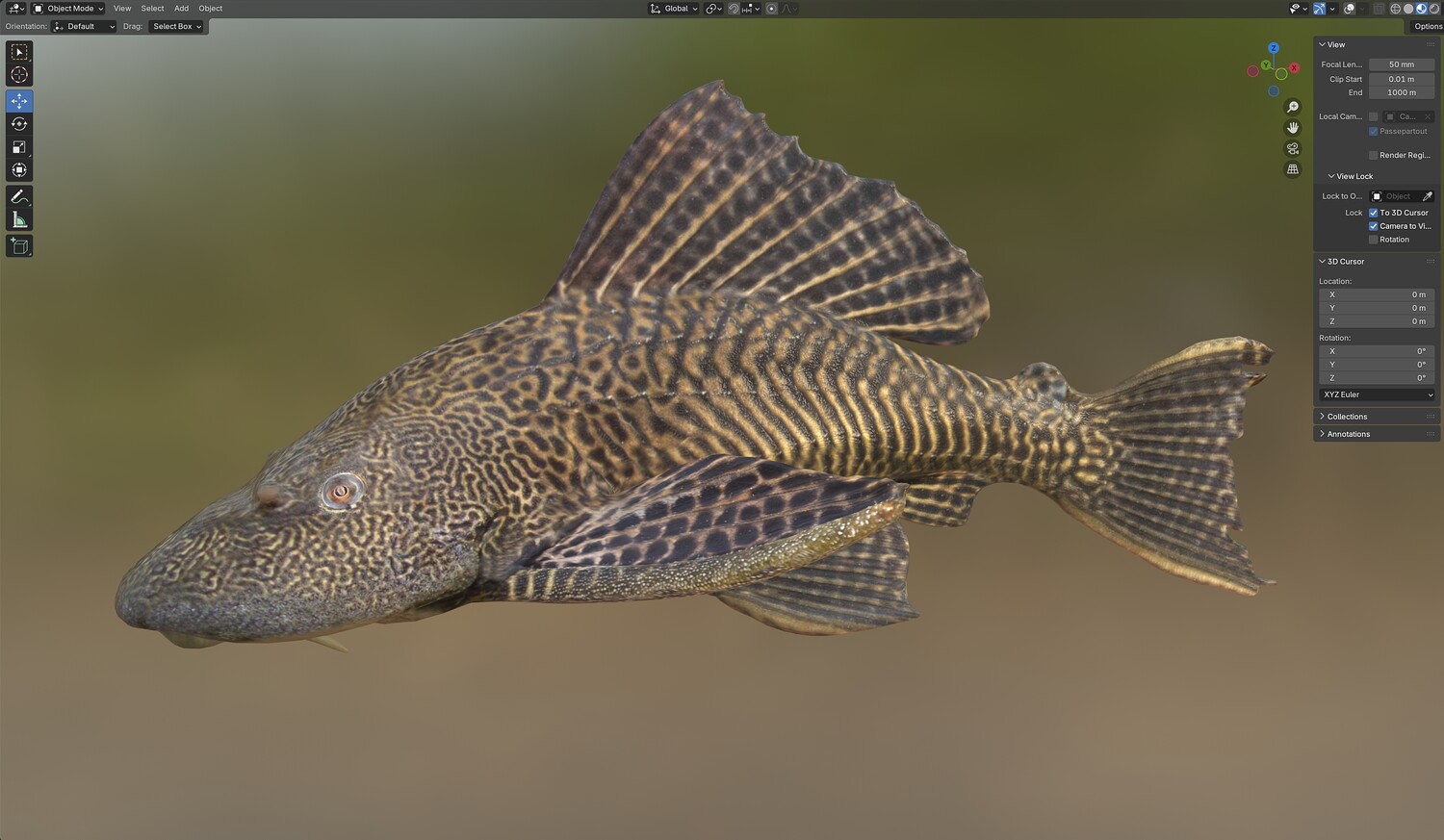1444x840 pixels.
Task: Open the View menu in the header
Action: (x=122, y=9)
